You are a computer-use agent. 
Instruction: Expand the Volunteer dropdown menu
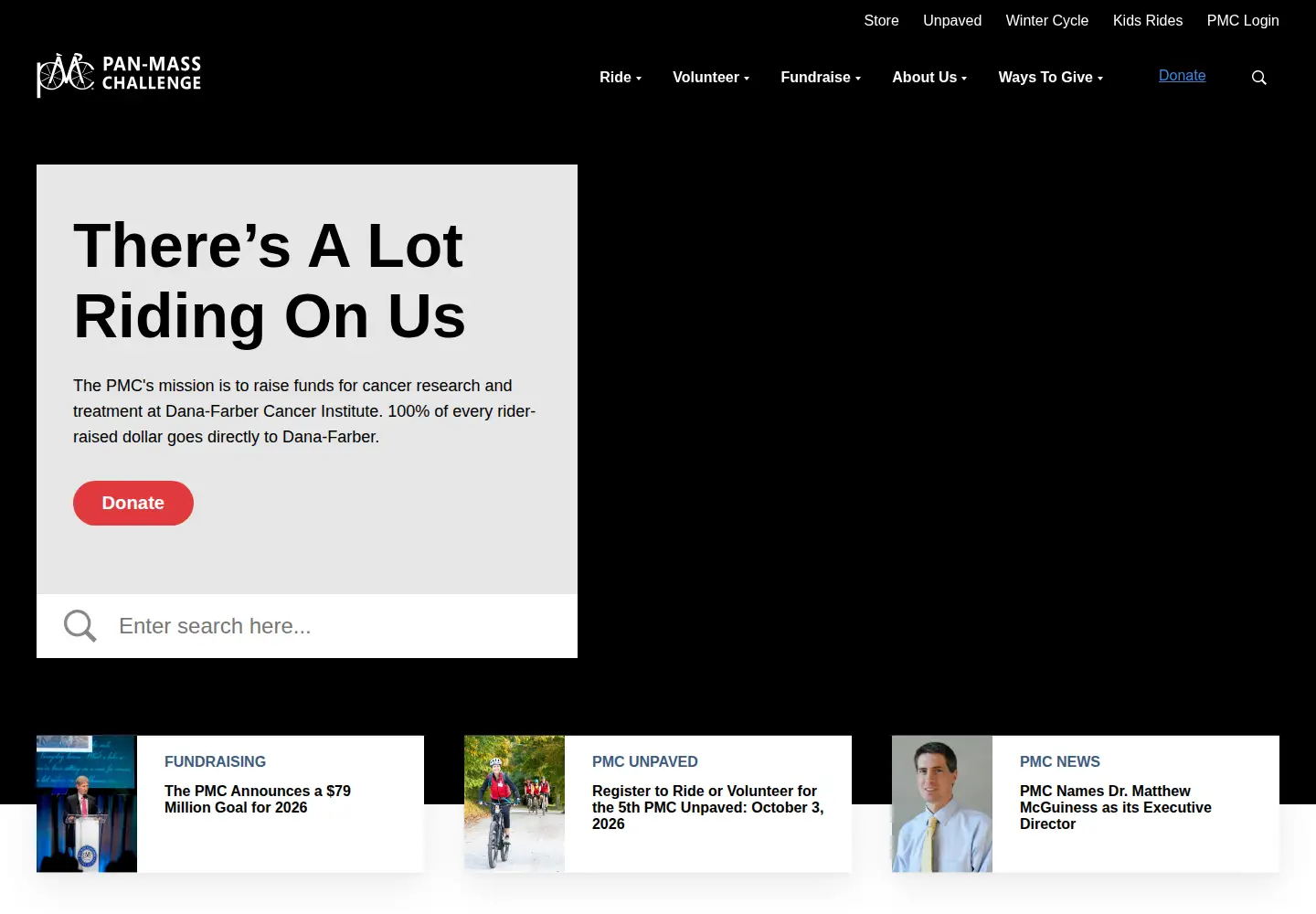[x=711, y=78]
